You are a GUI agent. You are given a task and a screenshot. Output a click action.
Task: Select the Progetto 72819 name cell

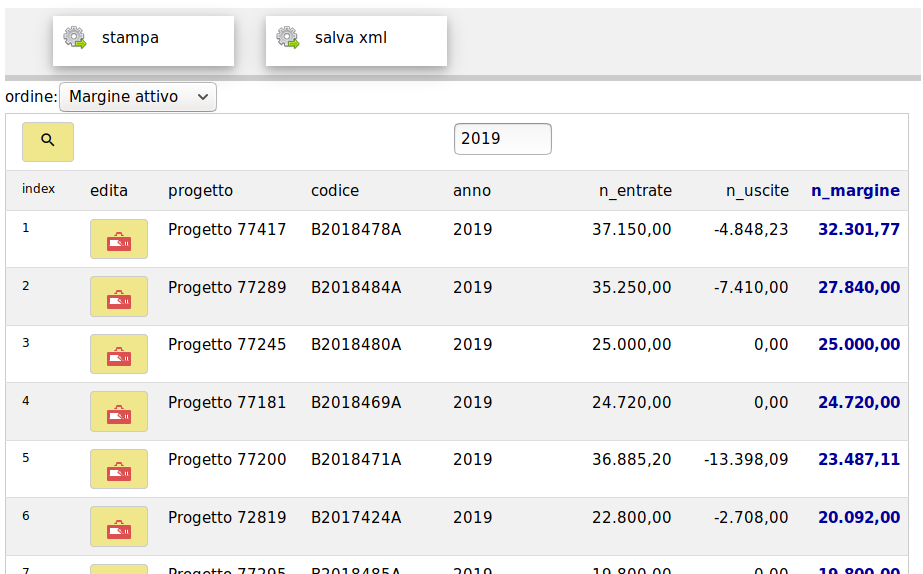pos(227,517)
